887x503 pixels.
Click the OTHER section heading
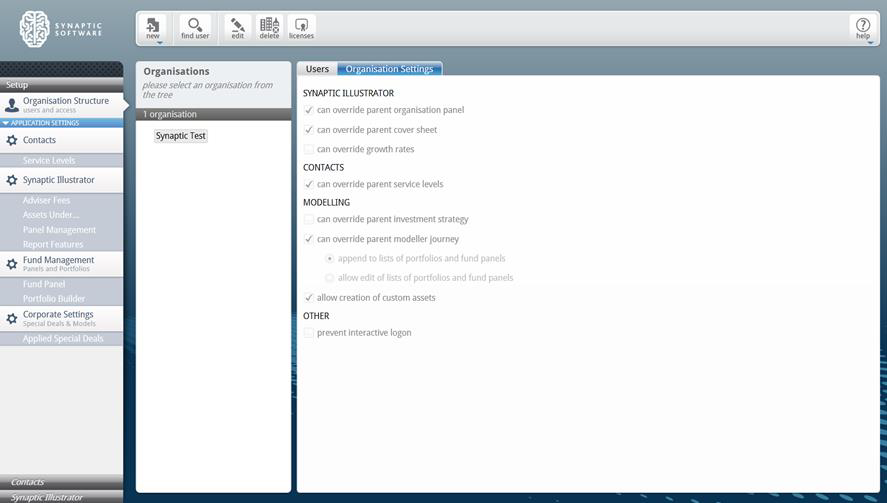(x=316, y=316)
